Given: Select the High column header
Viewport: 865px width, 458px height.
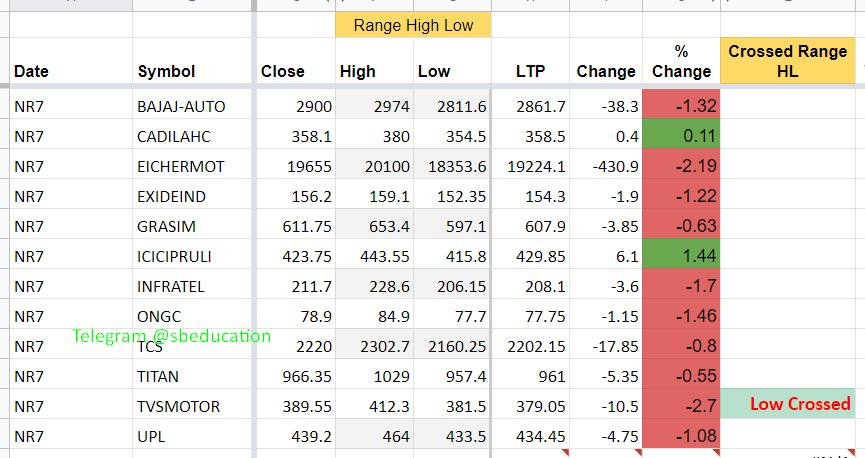Looking at the screenshot, I should tap(375, 61).
